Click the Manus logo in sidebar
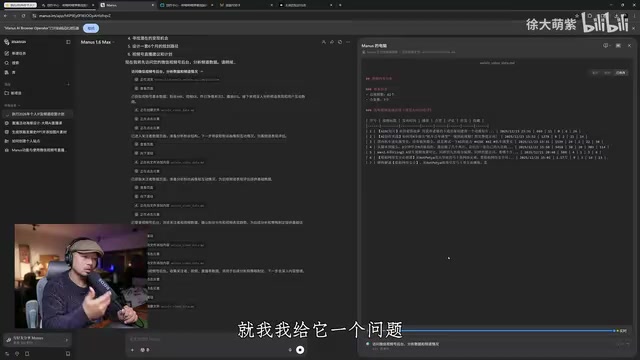The height and width of the screenshot is (360, 640). (15, 42)
